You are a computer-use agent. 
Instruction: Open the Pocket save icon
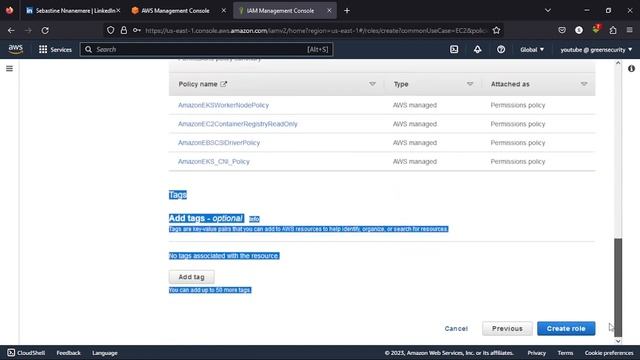tap(562, 30)
